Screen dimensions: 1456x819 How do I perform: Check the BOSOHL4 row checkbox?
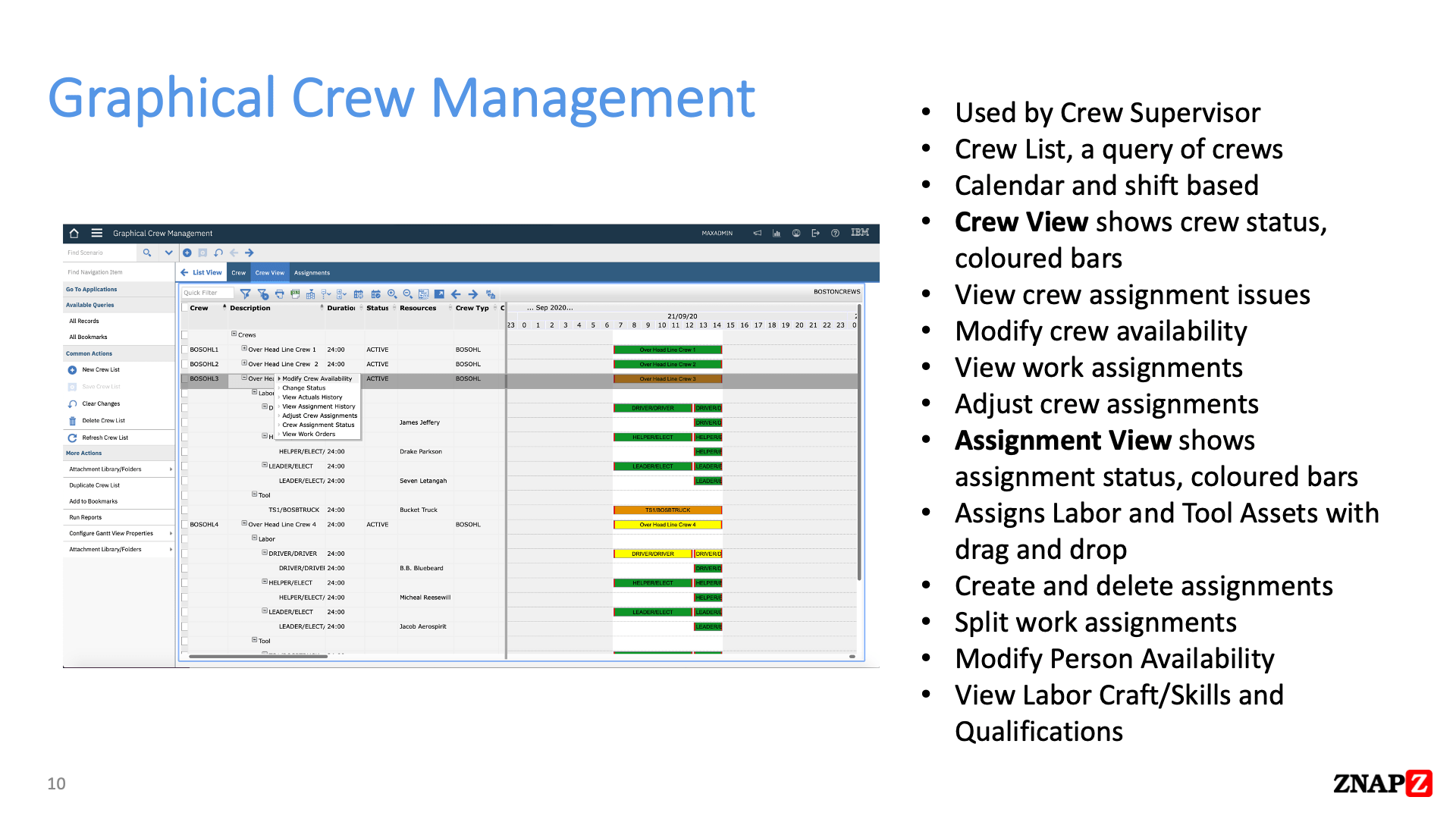pos(185,525)
